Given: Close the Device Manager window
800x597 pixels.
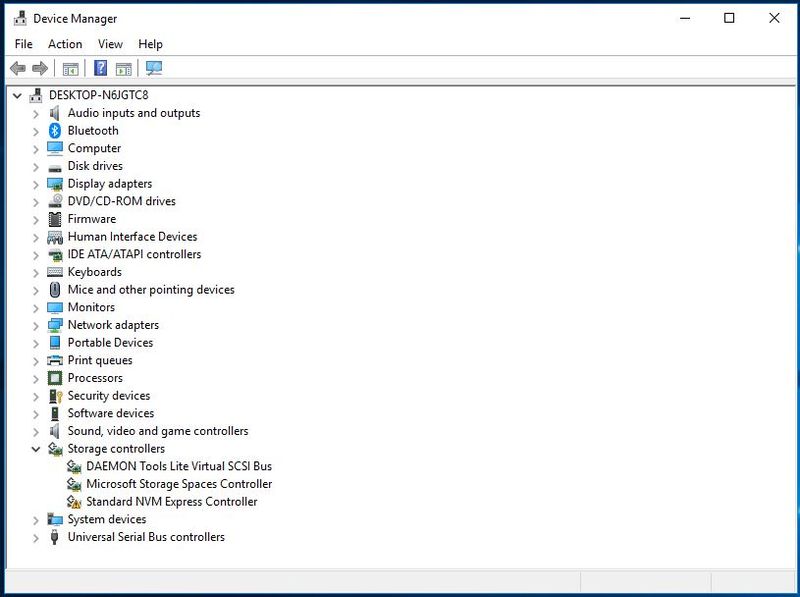Looking at the screenshot, I should 774,18.
